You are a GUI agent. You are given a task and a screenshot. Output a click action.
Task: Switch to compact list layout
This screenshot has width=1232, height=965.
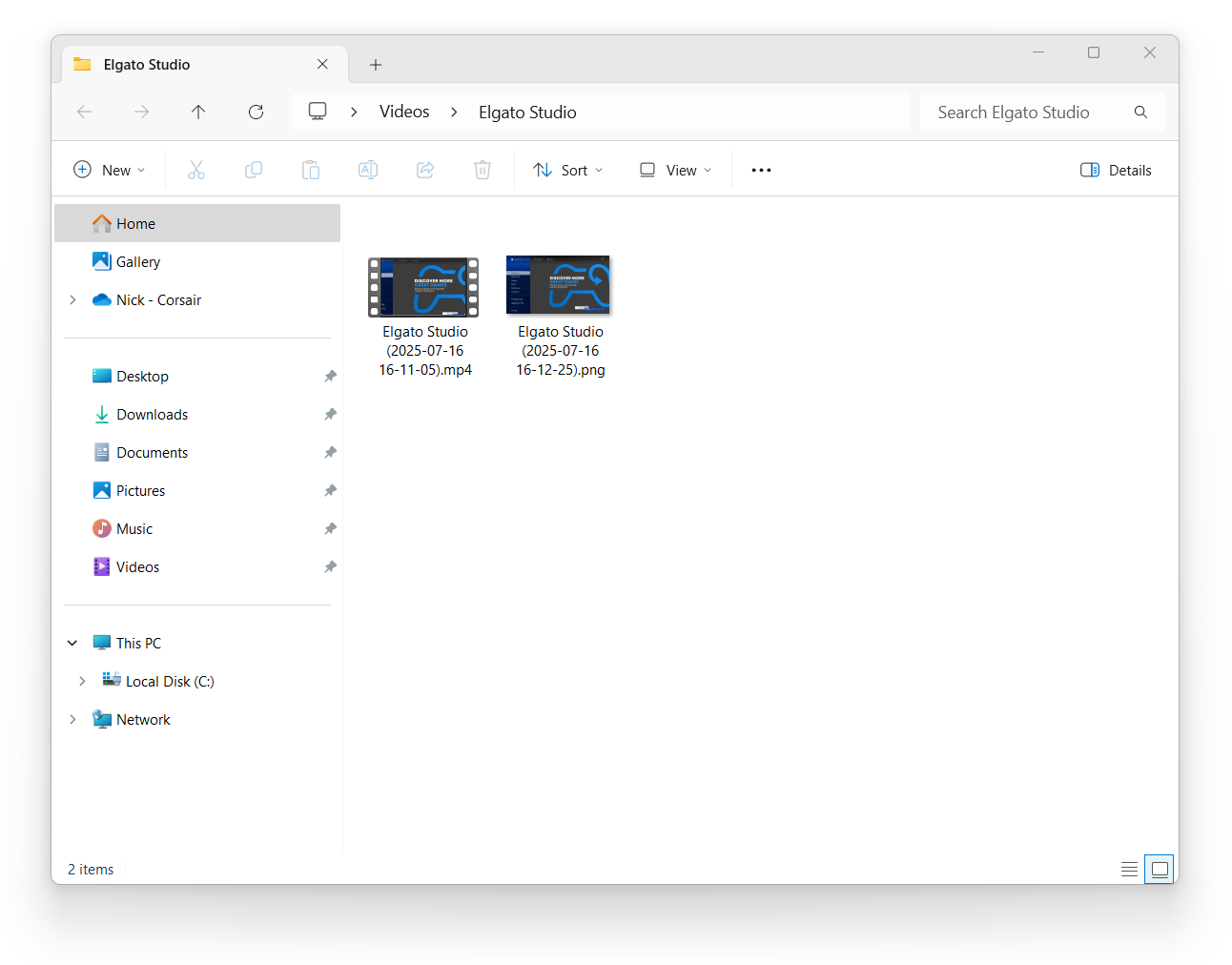[1129, 869]
